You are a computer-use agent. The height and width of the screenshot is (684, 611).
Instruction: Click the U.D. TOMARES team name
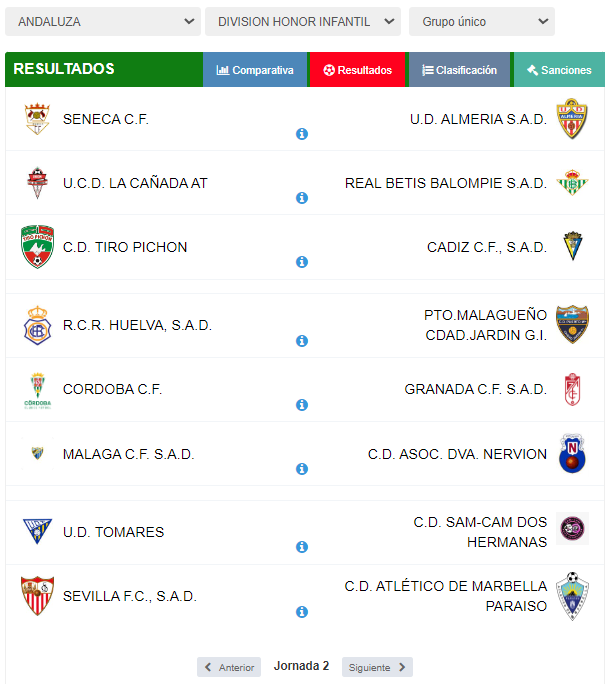coord(113,532)
